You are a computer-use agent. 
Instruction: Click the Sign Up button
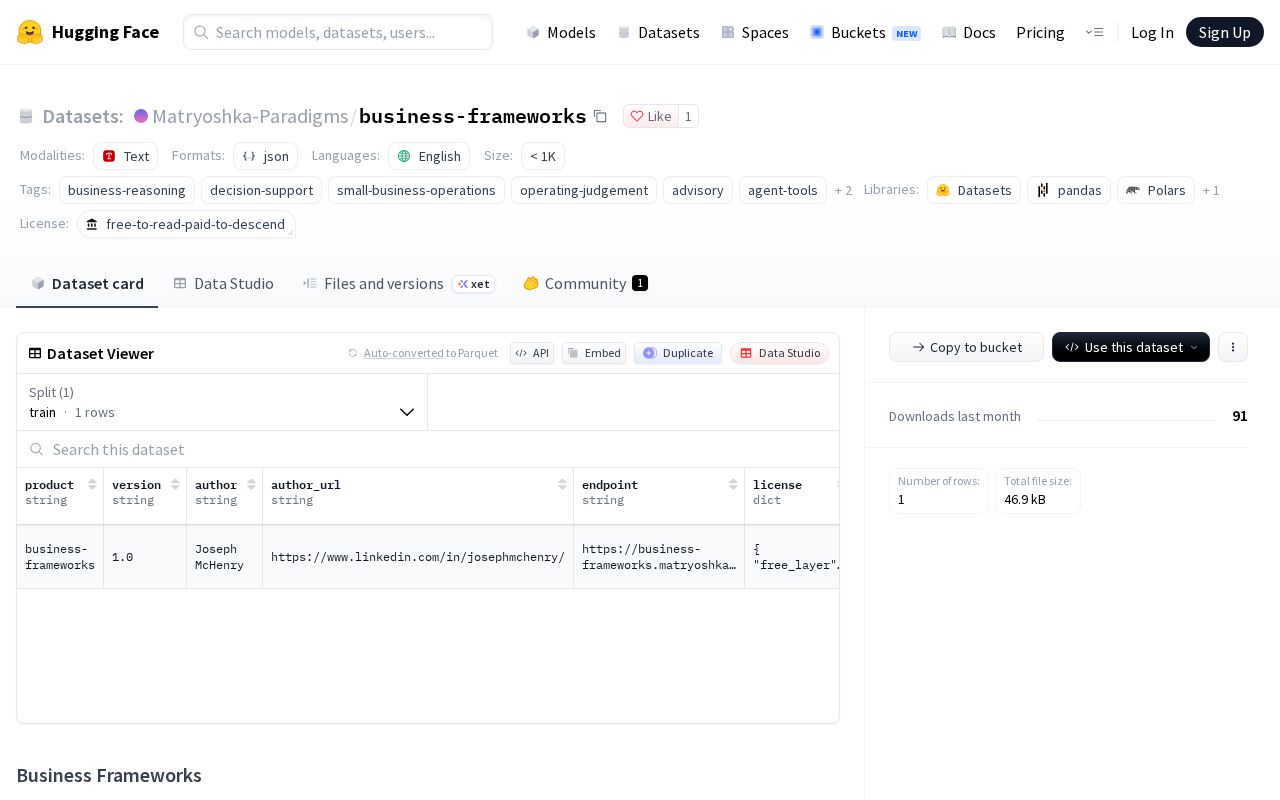coord(1225,32)
